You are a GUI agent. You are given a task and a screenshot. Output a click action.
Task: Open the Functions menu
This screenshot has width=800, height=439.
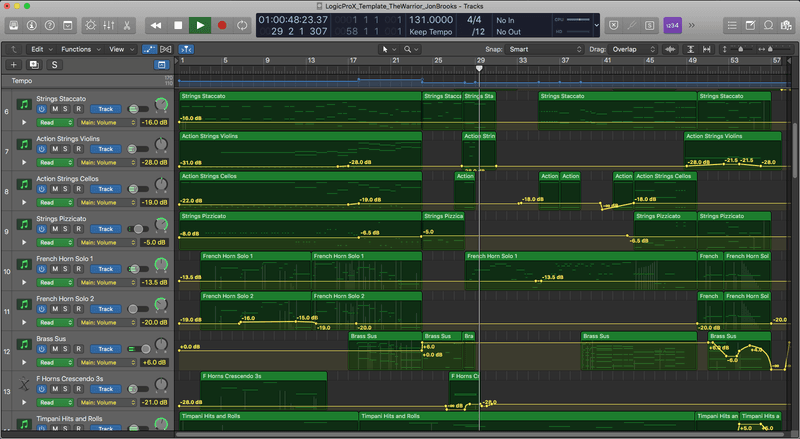[81, 49]
